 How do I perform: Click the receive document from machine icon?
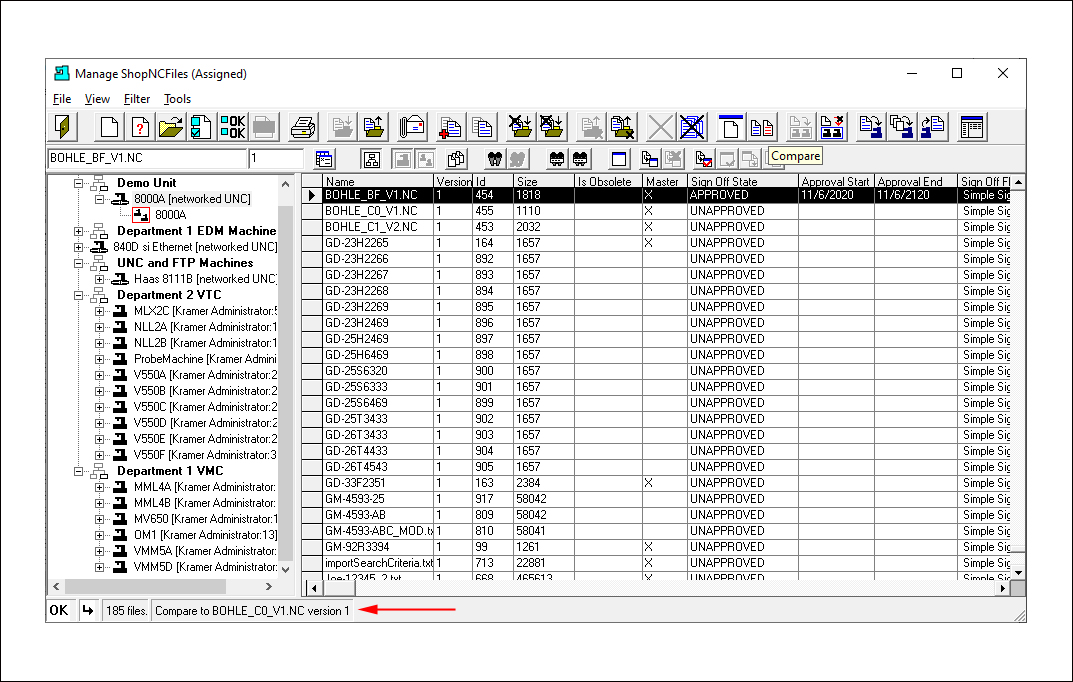tap(933, 127)
